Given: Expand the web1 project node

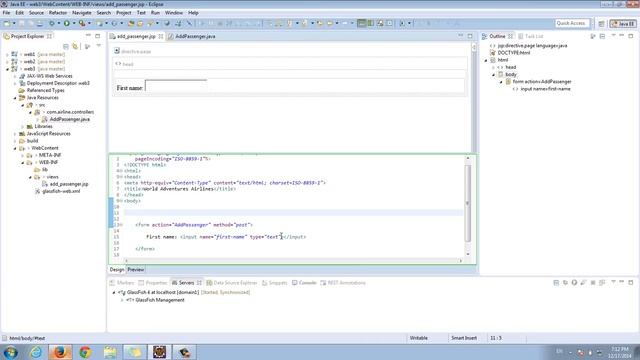Looking at the screenshot, I should coord(7,54).
